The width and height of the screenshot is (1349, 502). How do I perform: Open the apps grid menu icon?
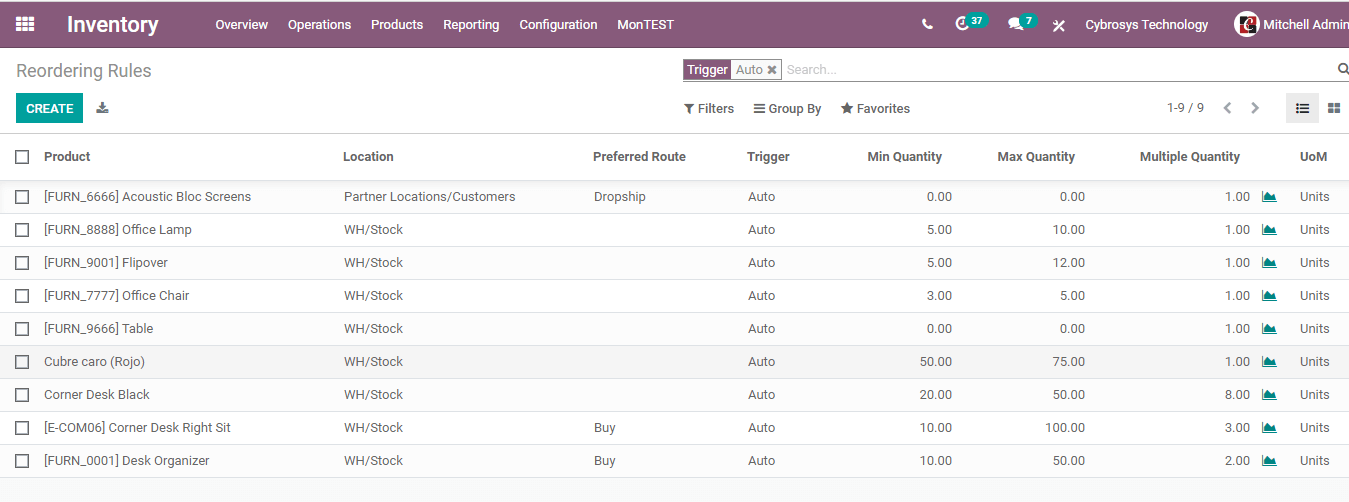[25, 24]
